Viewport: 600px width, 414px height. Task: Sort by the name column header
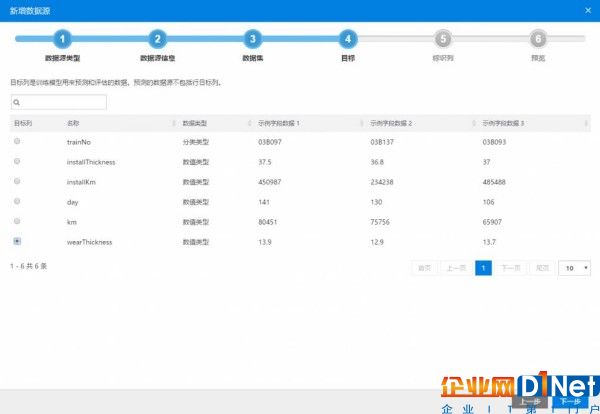click(x=73, y=123)
